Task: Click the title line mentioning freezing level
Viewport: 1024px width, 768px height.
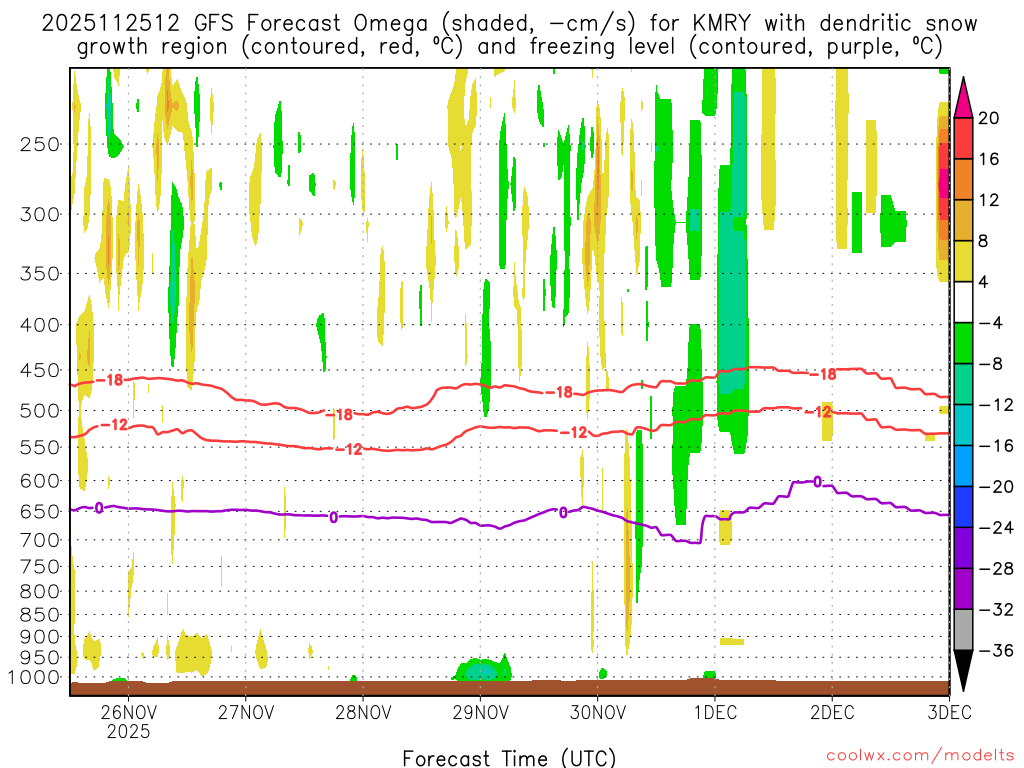Action: (x=509, y=47)
